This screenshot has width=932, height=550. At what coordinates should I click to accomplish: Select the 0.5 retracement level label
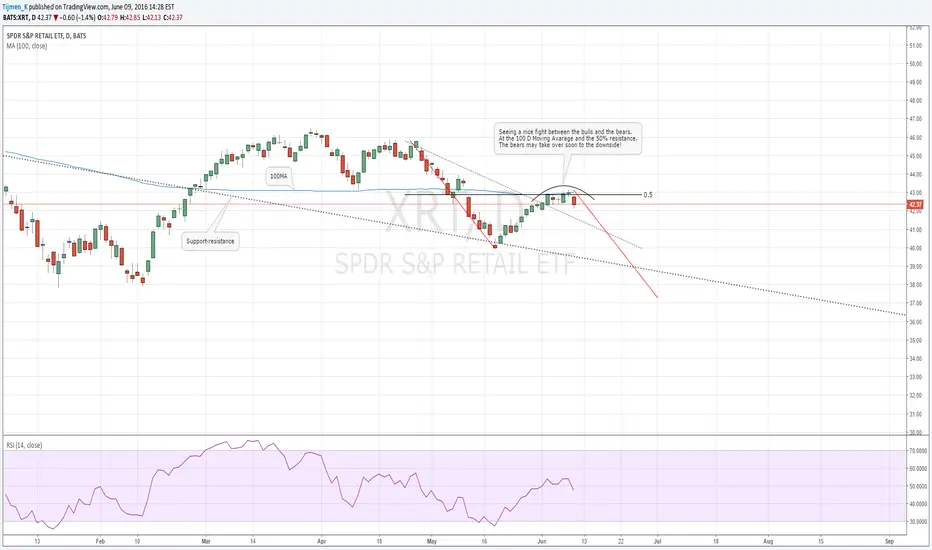(x=648, y=194)
